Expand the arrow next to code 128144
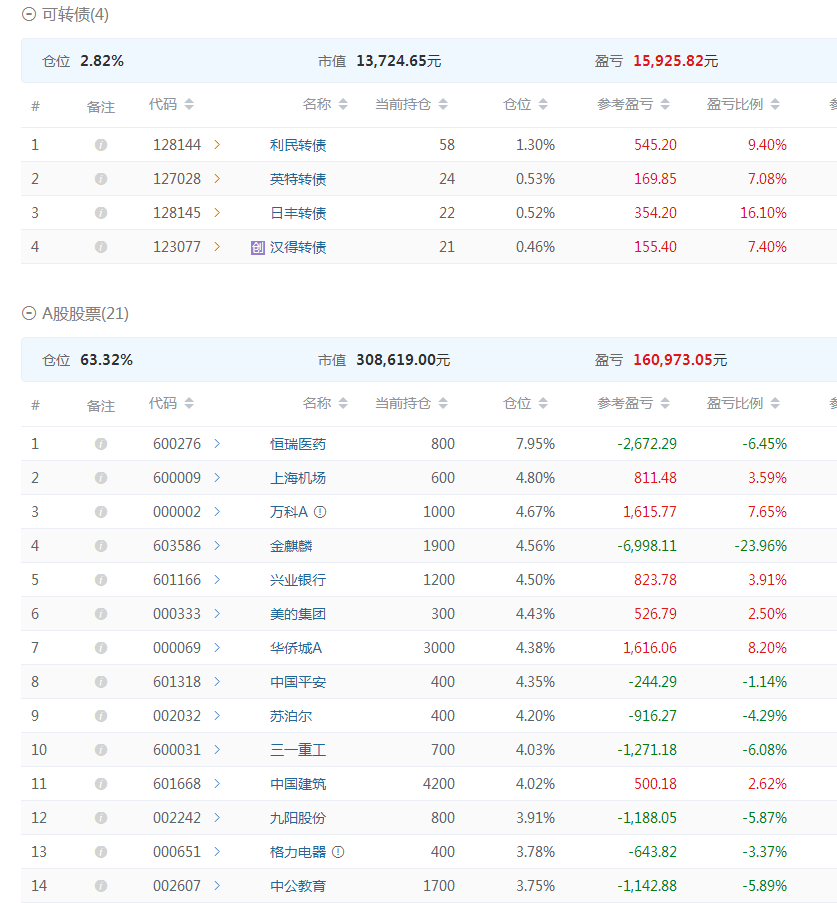 point(217,145)
